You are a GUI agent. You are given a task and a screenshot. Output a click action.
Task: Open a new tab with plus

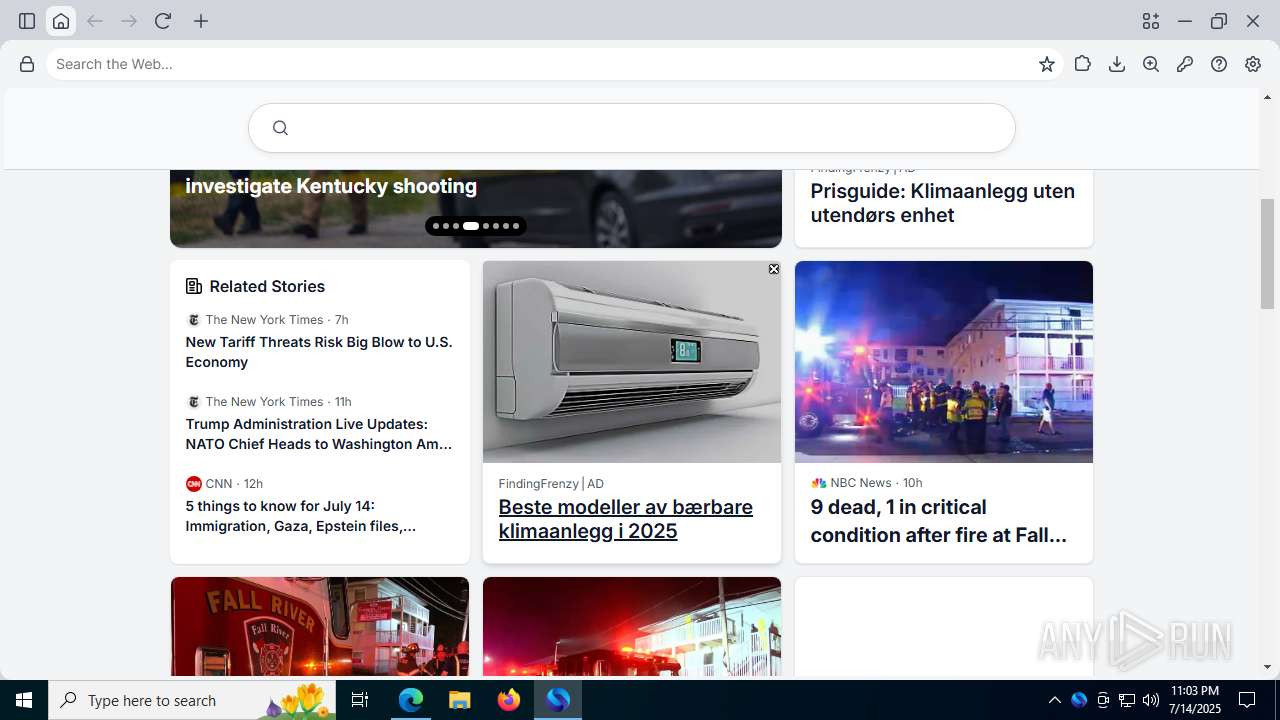[201, 21]
